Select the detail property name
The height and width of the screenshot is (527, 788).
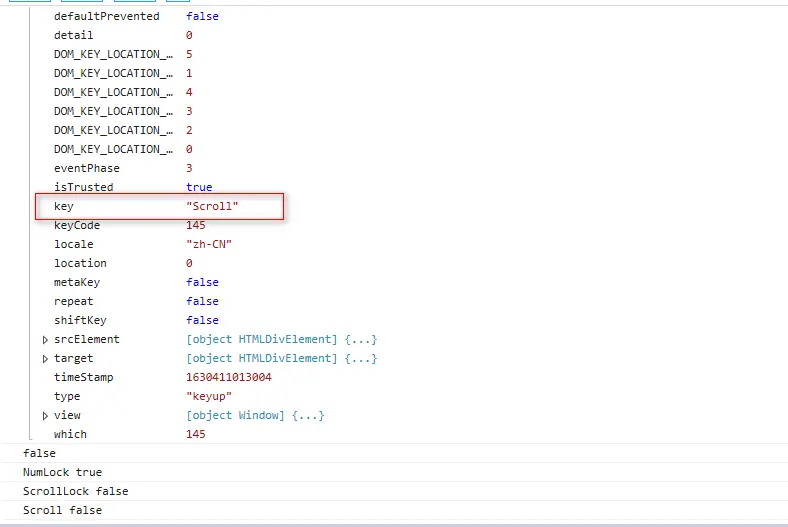point(73,36)
